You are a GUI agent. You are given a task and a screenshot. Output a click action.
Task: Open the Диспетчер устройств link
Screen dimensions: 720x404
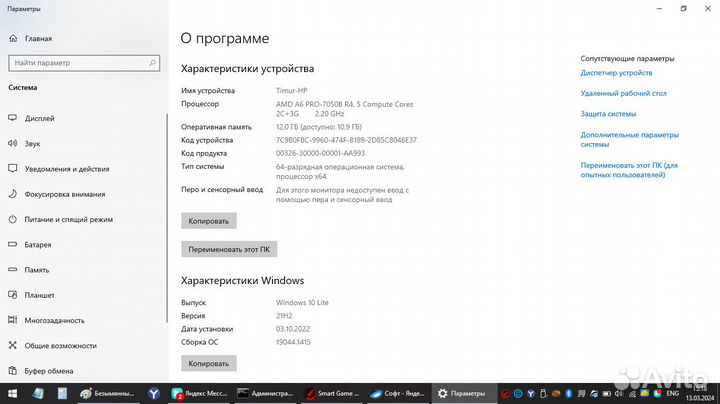coord(616,73)
